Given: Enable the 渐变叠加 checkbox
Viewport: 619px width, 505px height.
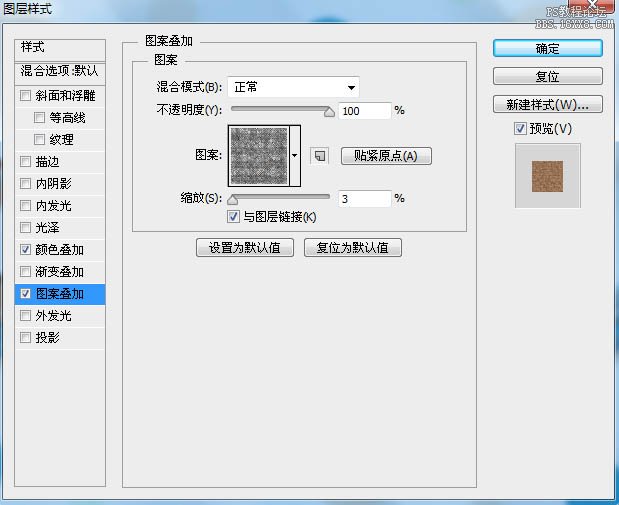Looking at the screenshot, I should pos(25,272).
